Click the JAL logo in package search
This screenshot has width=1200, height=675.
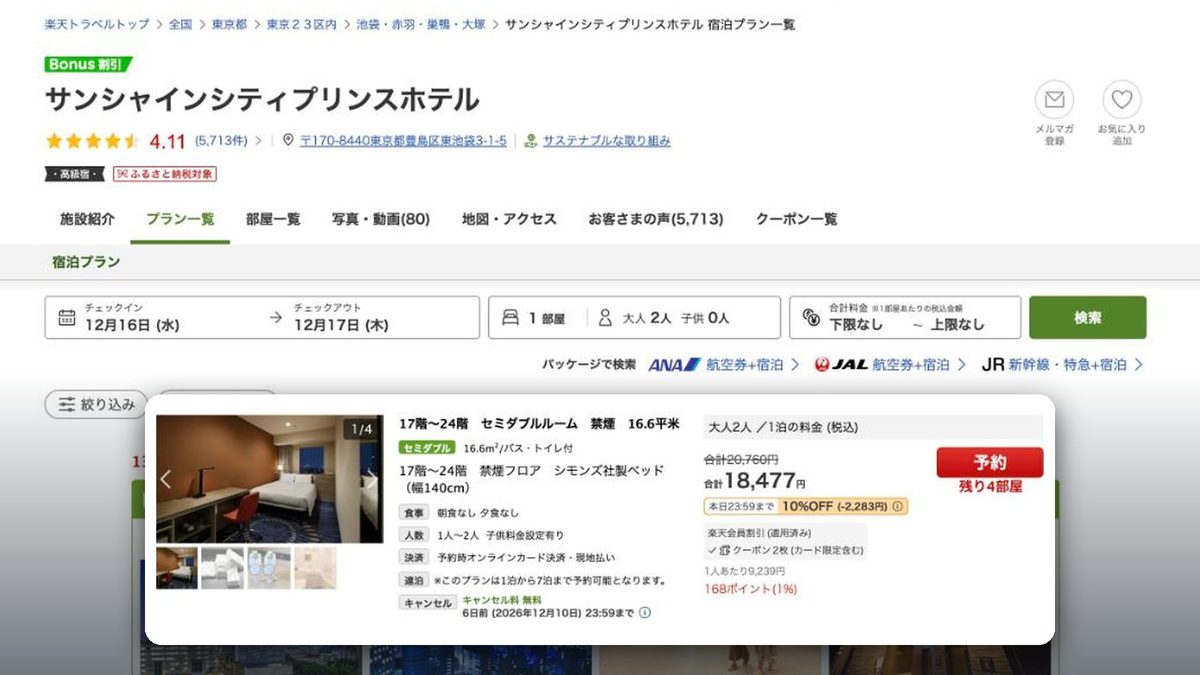(x=841, y=365)
